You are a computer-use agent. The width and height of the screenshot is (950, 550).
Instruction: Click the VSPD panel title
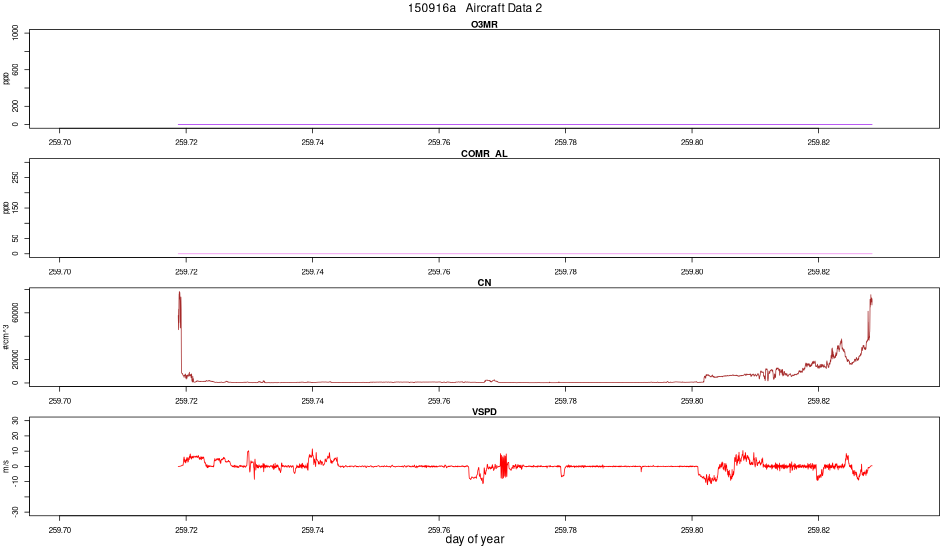484,412
